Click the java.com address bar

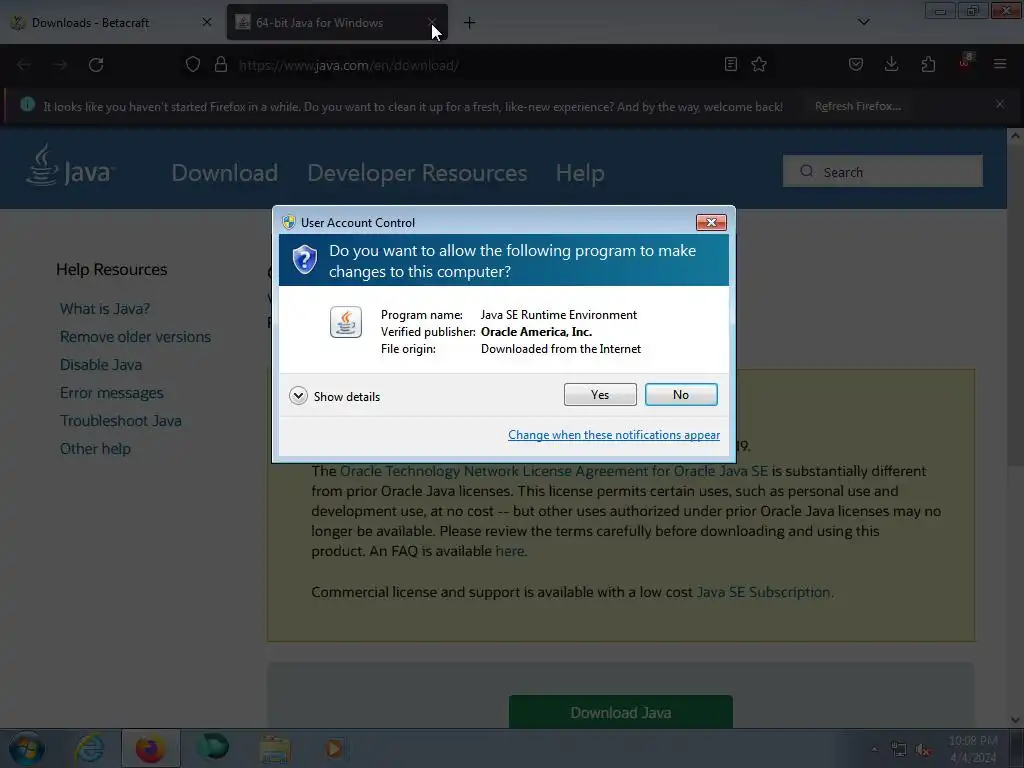[x=457, y=65]
